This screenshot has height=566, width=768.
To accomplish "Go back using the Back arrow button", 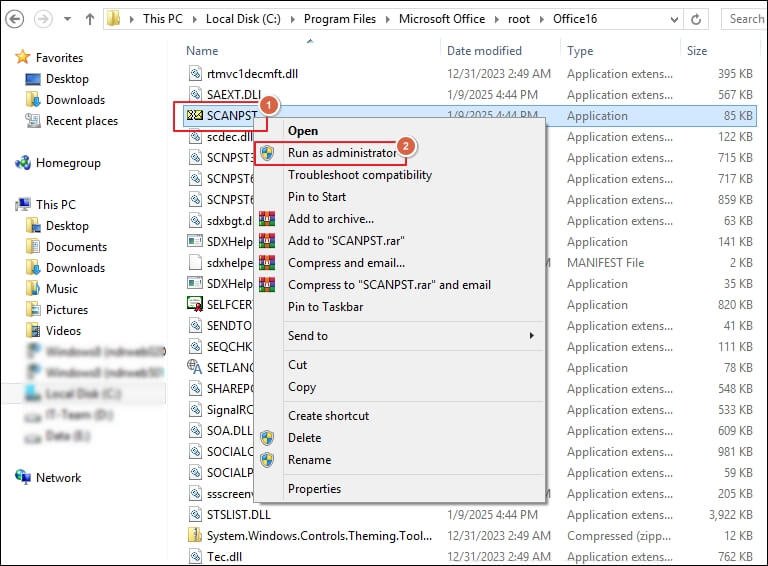I will (15, 20).
